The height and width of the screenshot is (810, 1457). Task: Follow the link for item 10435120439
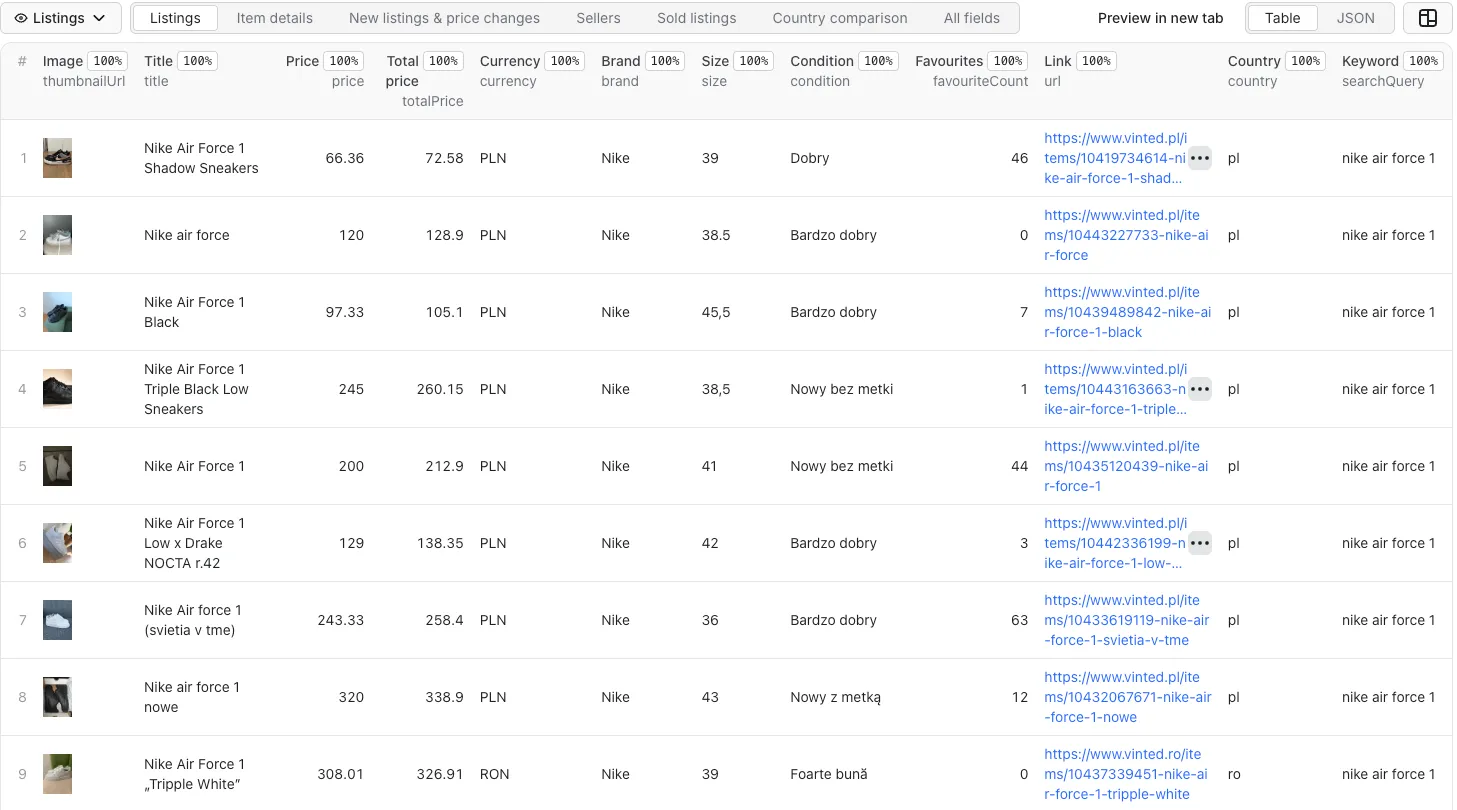point(1125,466)
